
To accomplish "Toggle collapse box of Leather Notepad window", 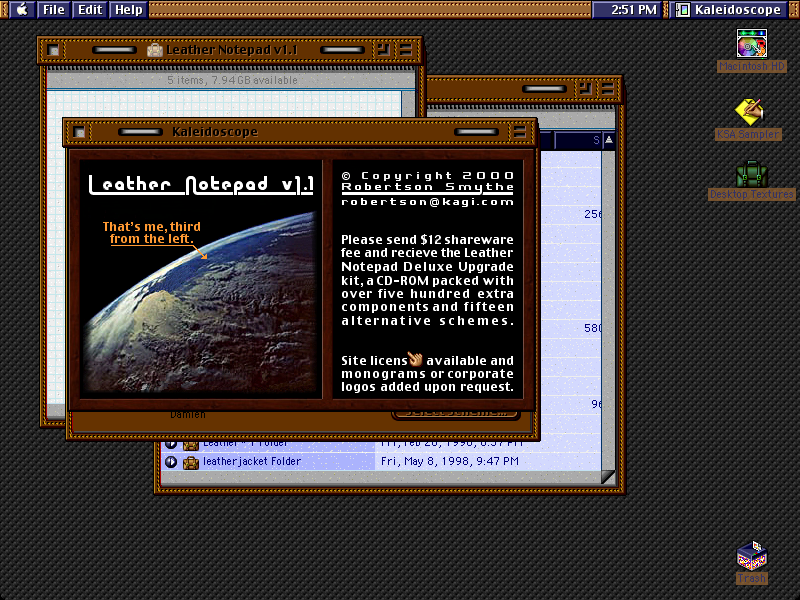I will point(406,50).
